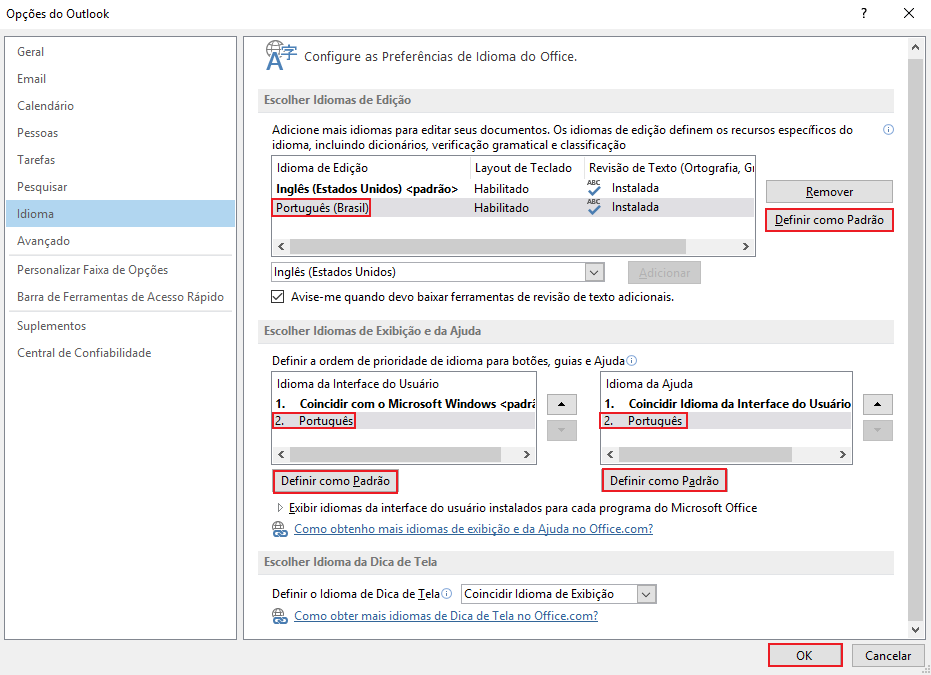Viewport: 931px width, 675px height.
Task: Close the Opções do Outlook dialog
Action: tap(908, 13)
